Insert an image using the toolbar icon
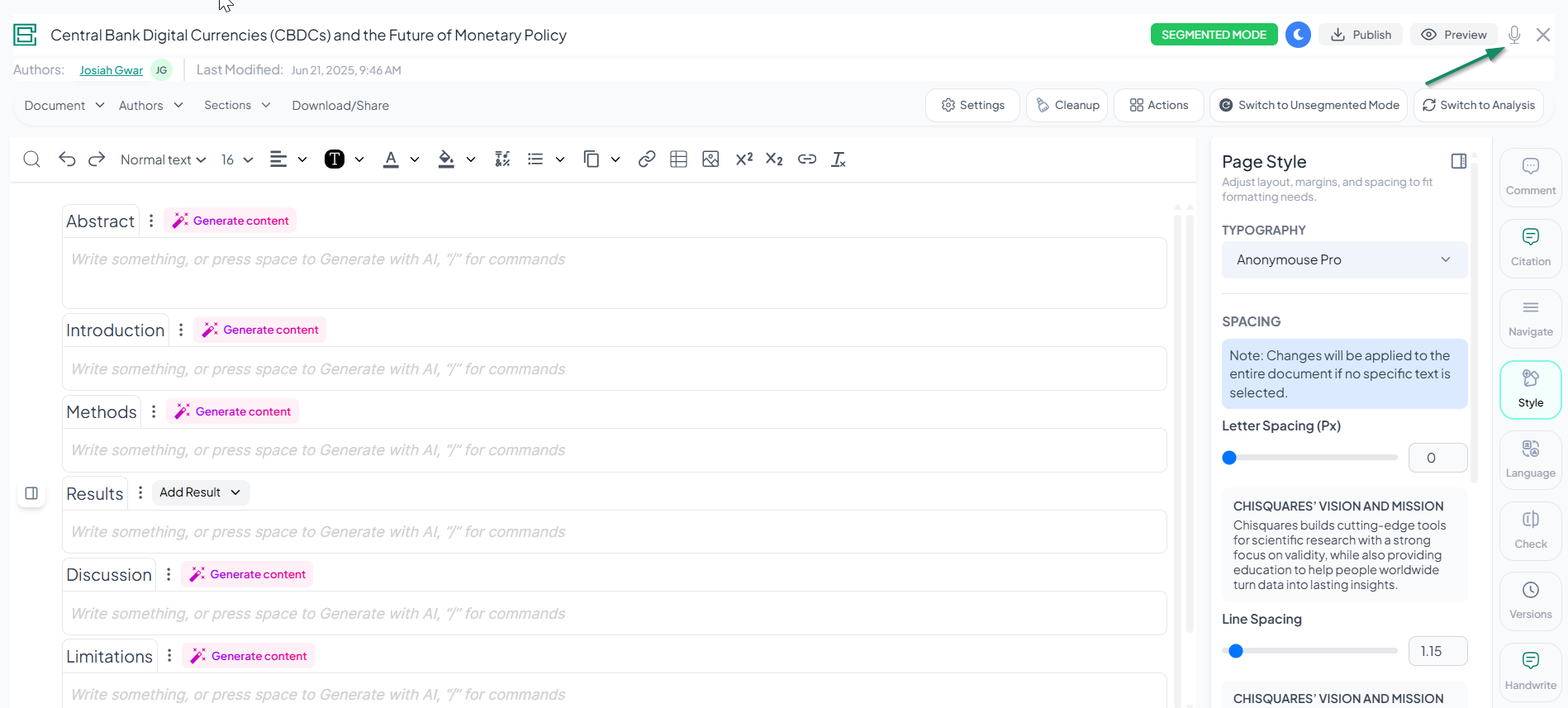Screen dimensions: 1568x708 [710, 159]
